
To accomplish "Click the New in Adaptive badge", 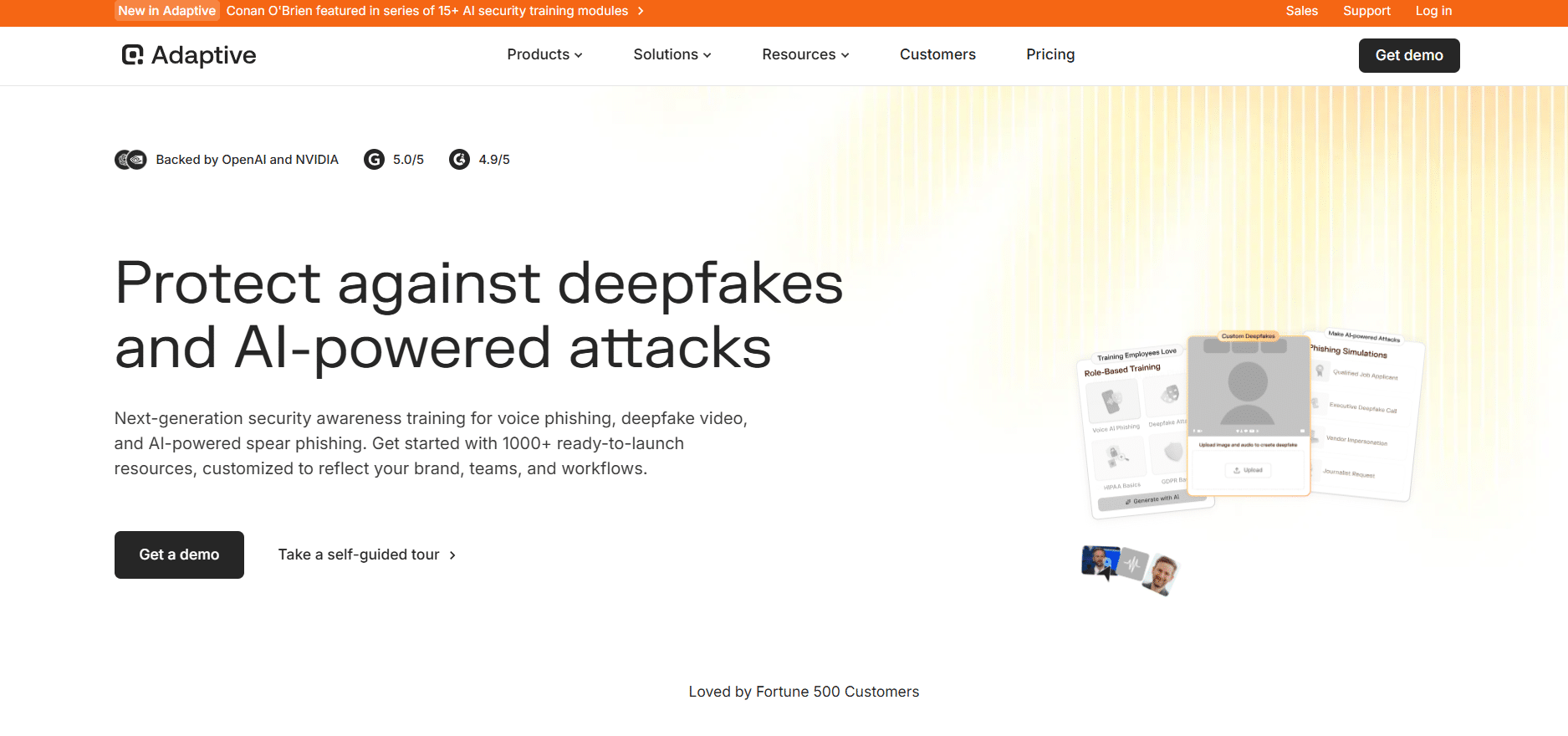I will click(x=167, y=11).
